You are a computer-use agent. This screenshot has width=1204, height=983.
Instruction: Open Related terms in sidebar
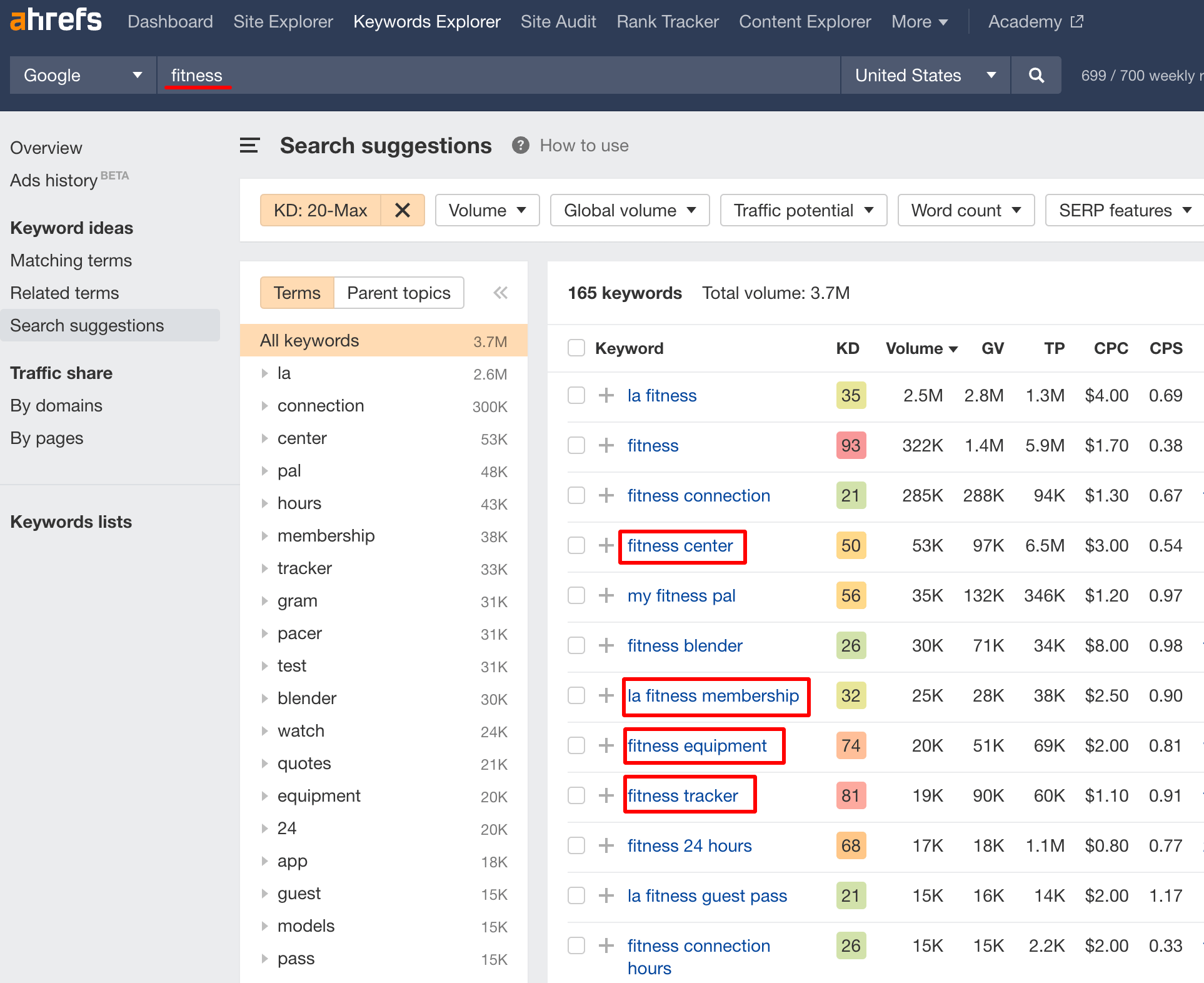(x=64, y=293)
